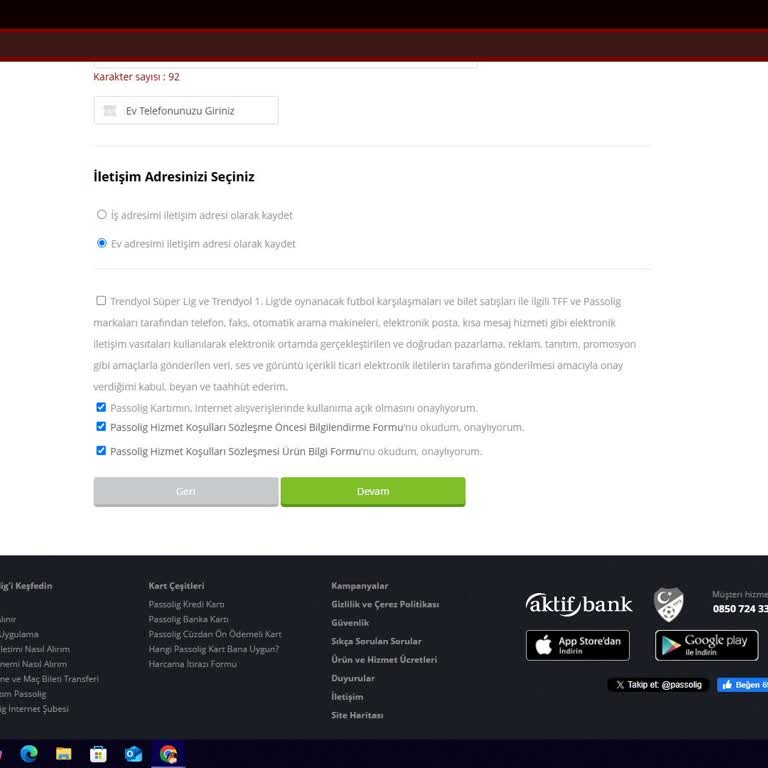Open the İletişim footer link
768x768 pixels.
point(347,696)
